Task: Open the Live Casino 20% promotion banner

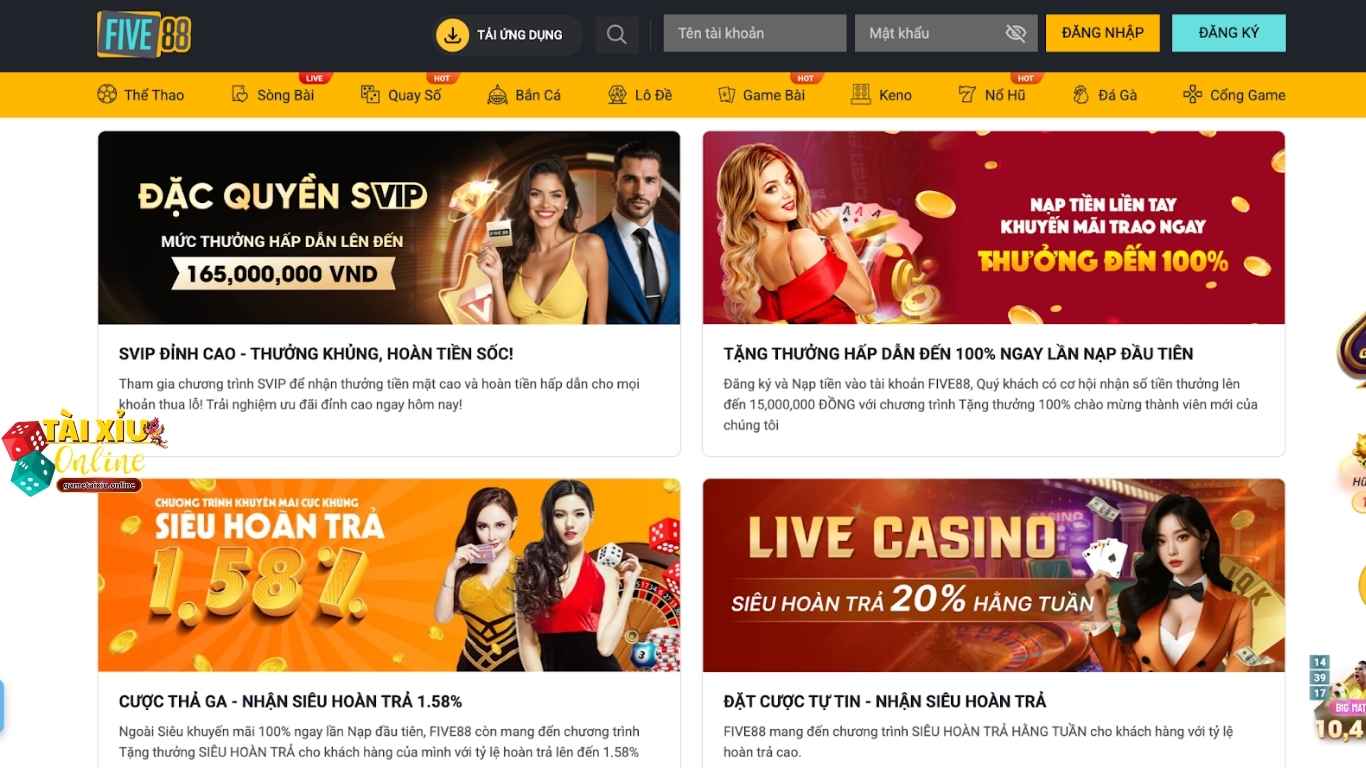Action: pos(994,575)
